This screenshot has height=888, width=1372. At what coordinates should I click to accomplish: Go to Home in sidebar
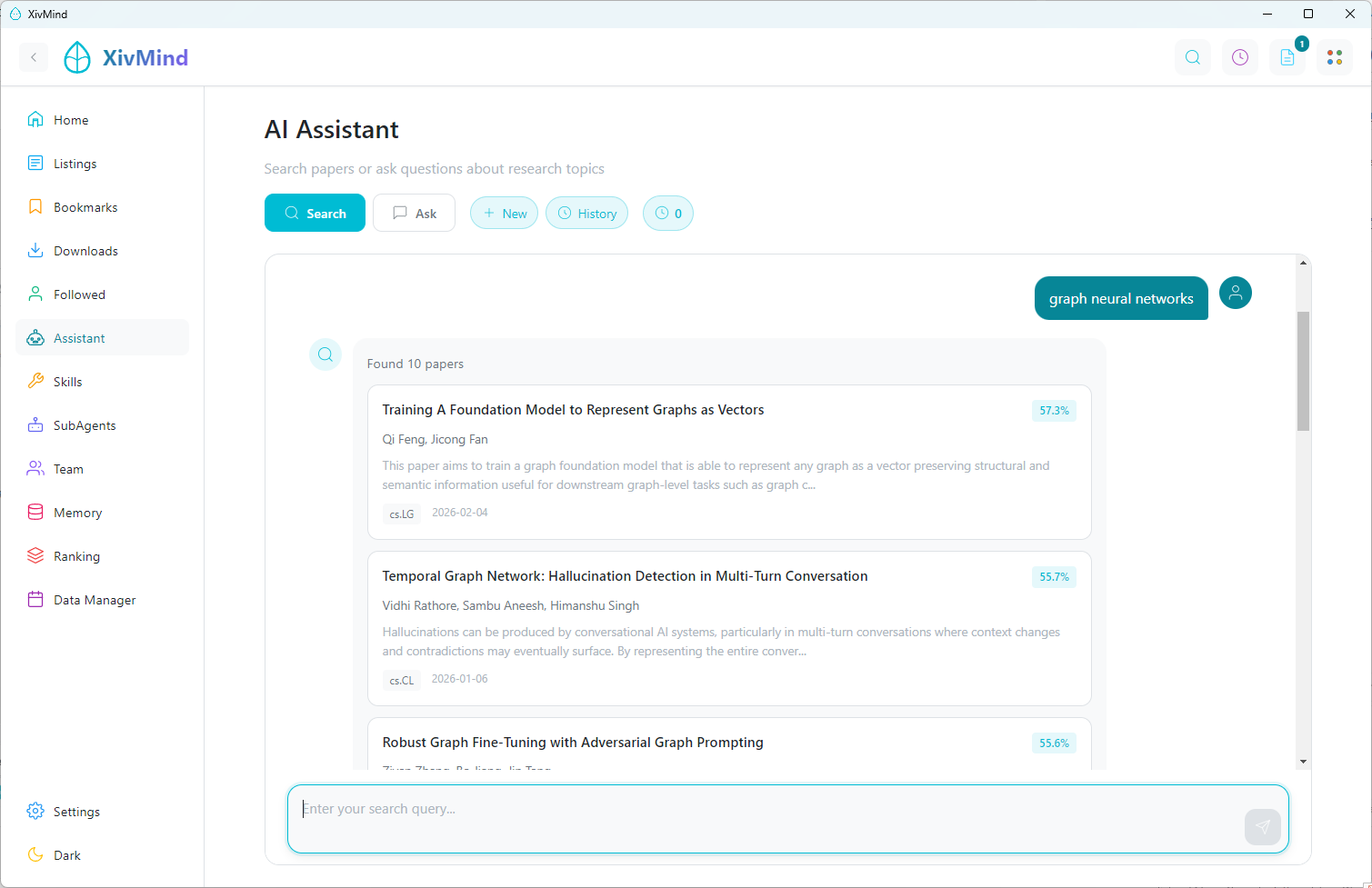point(102,120)
